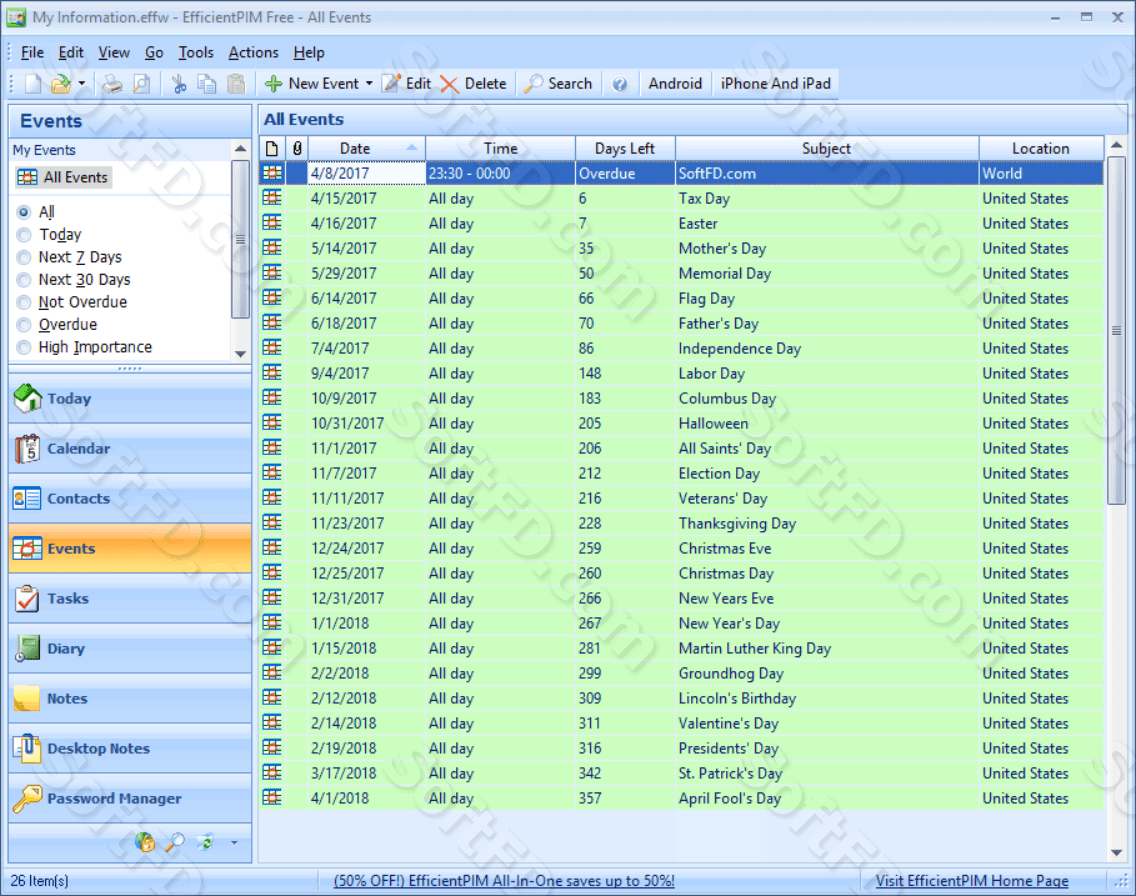This screenshot has width=1136, height=896.
Task: Click the Print icon in the toolbar
Action: 112,84
